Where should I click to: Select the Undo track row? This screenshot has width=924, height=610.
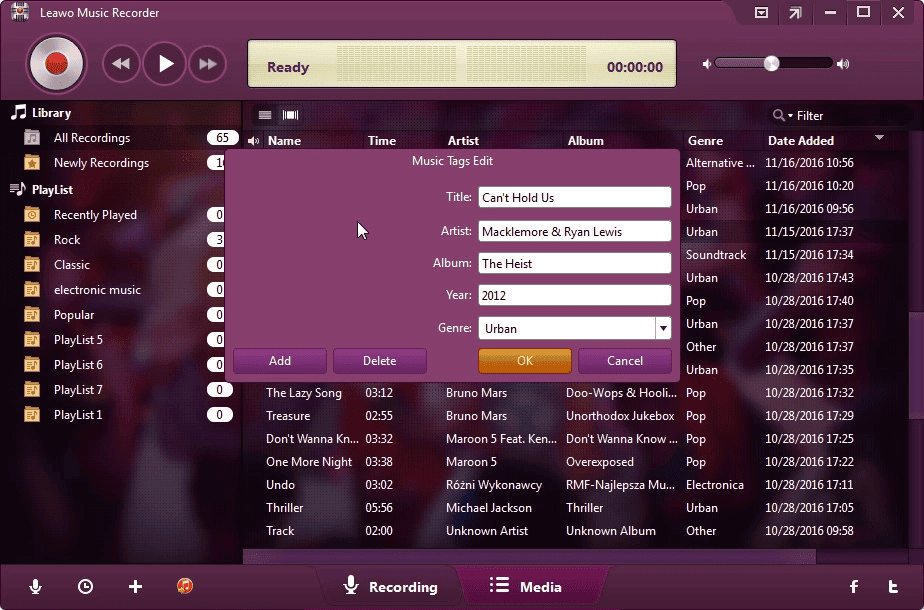[x=576, y=484]
